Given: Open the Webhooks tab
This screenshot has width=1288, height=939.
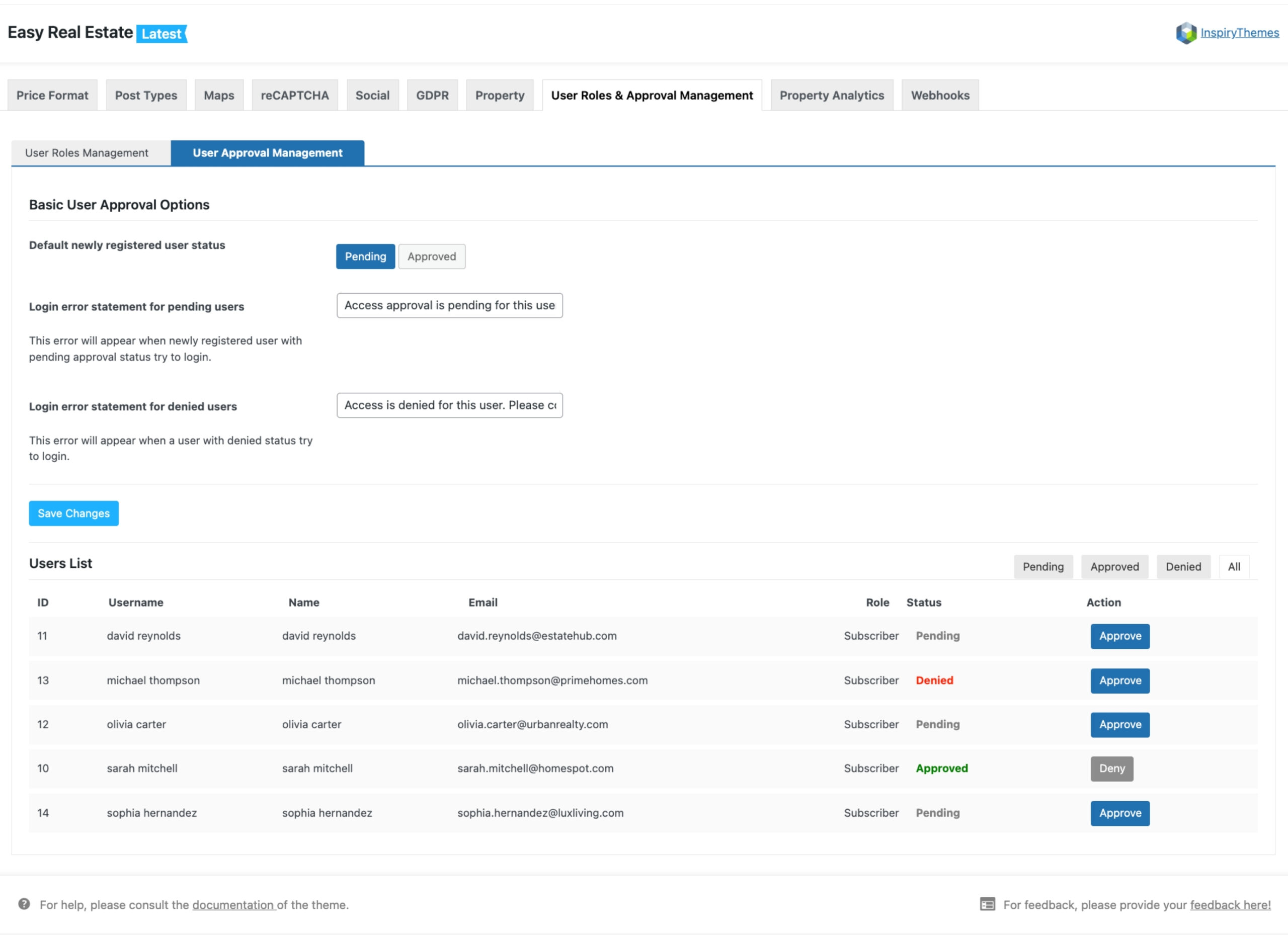Looking at the screenshot, I should (940, 95).
